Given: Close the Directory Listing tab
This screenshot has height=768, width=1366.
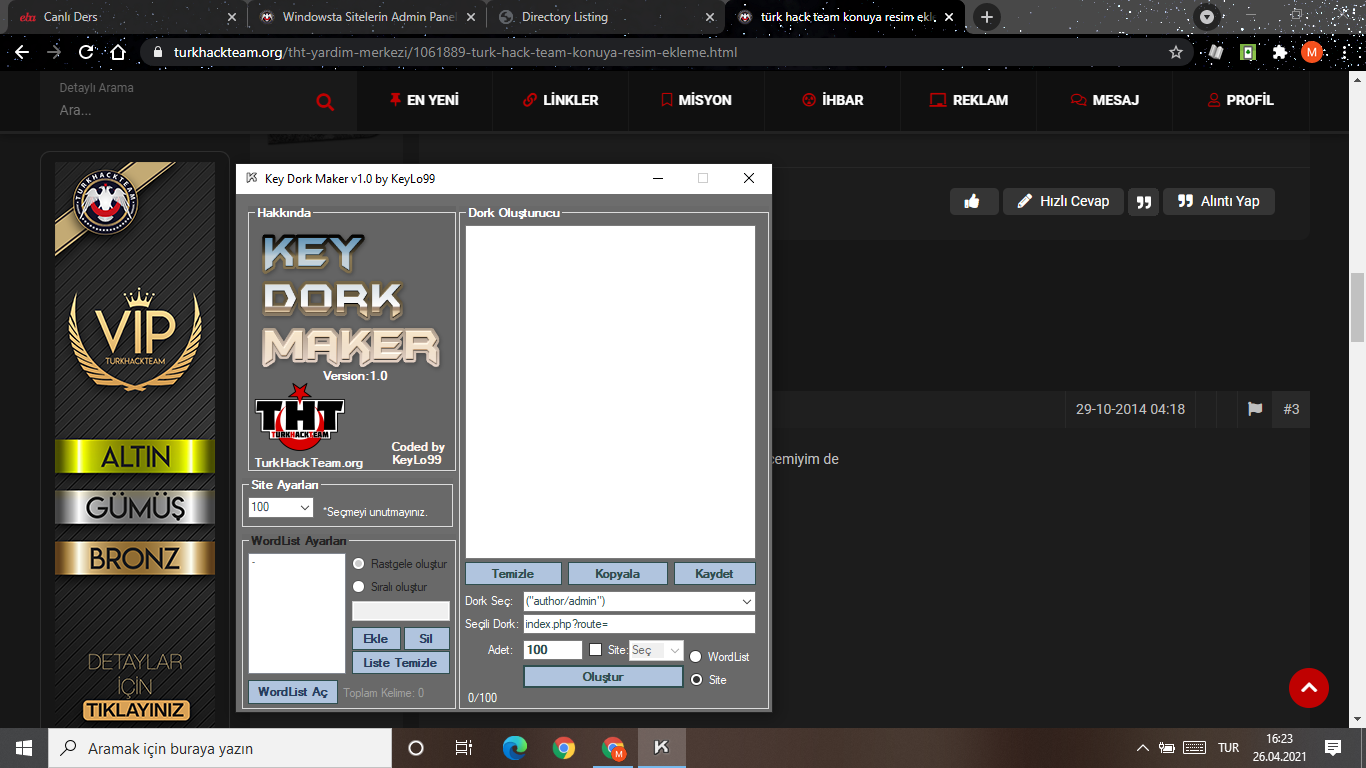Looking at the screenshot, I should tap(710, 17).
